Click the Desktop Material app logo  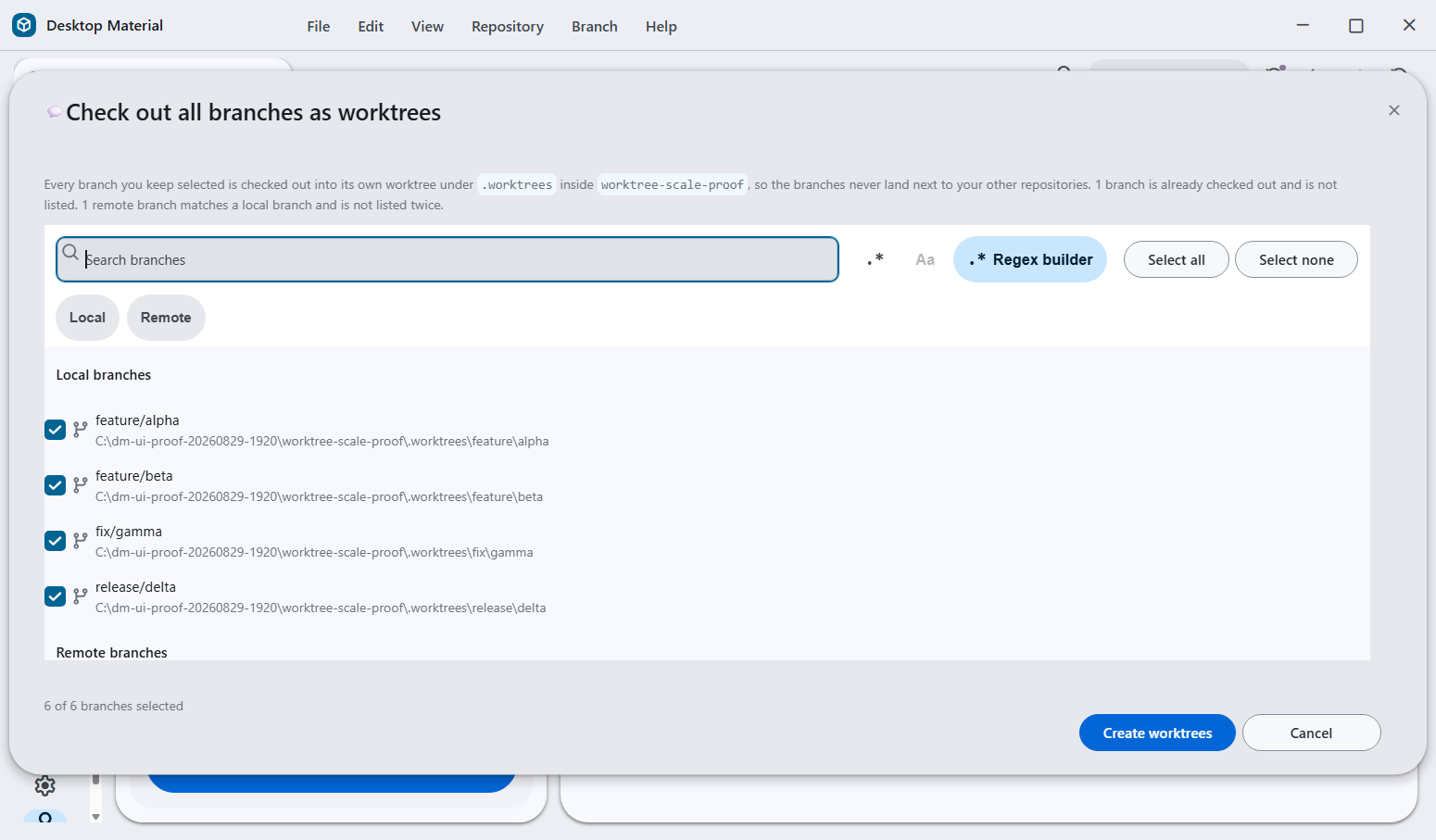click(x=24, y=25)
